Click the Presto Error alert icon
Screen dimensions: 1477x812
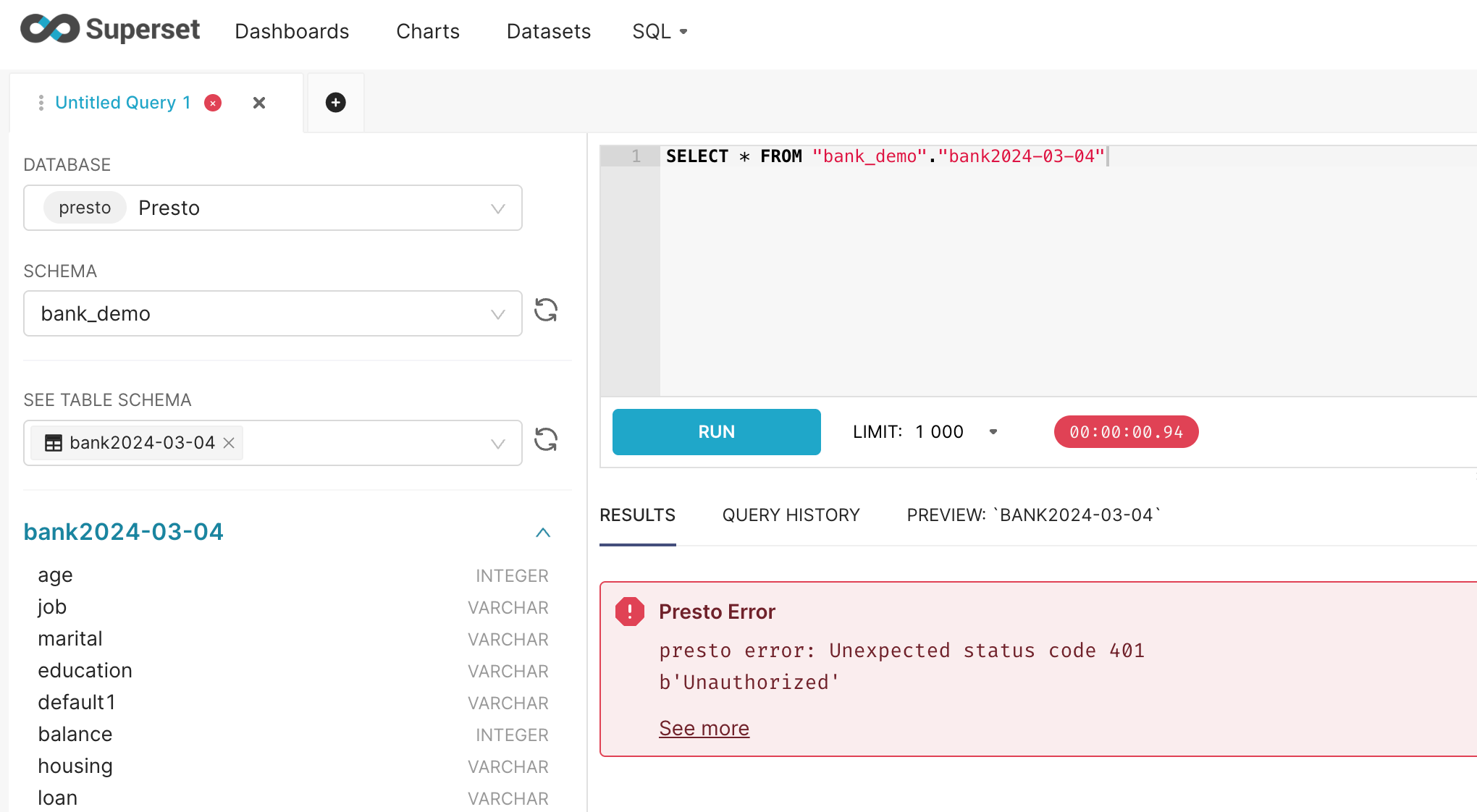(630, 612)
